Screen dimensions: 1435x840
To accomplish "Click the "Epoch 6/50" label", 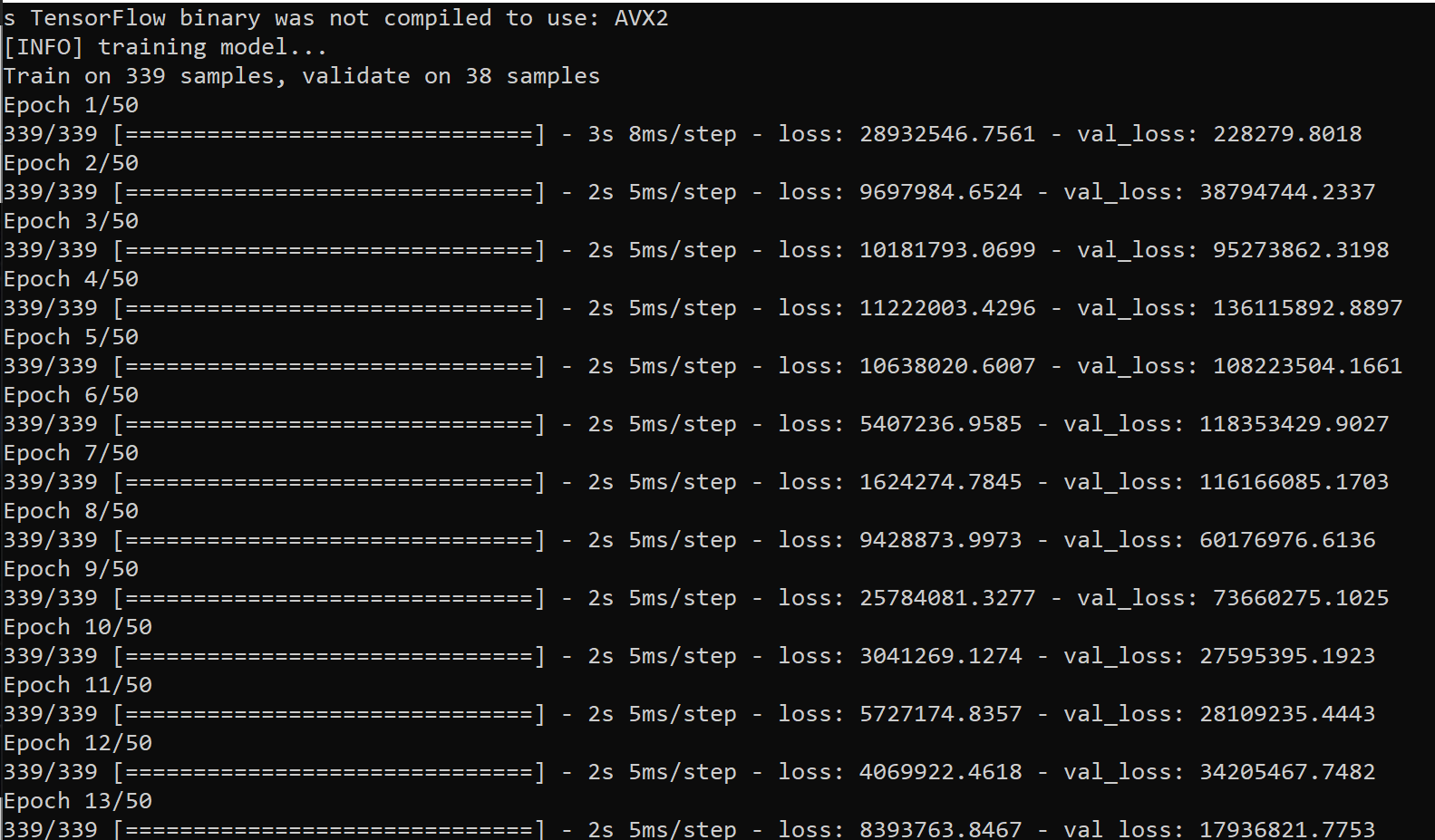I will (x=72, y=395).
